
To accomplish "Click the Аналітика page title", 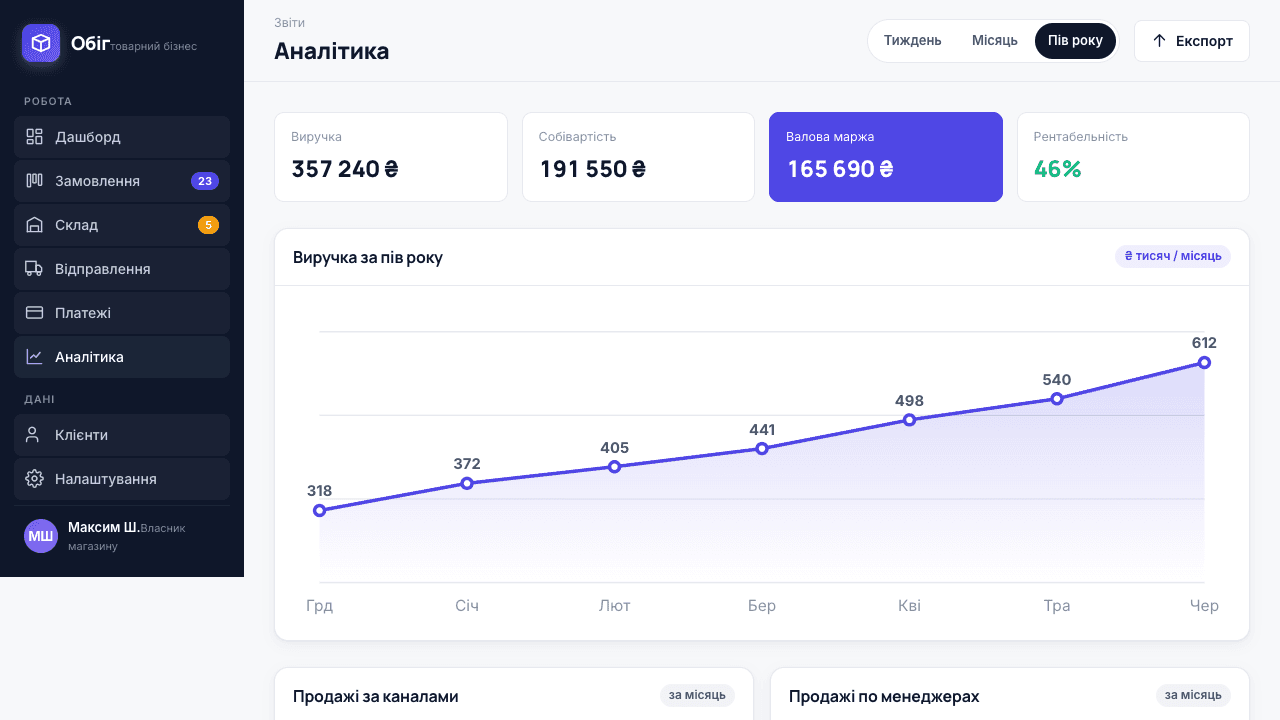I will click(332, 51).
